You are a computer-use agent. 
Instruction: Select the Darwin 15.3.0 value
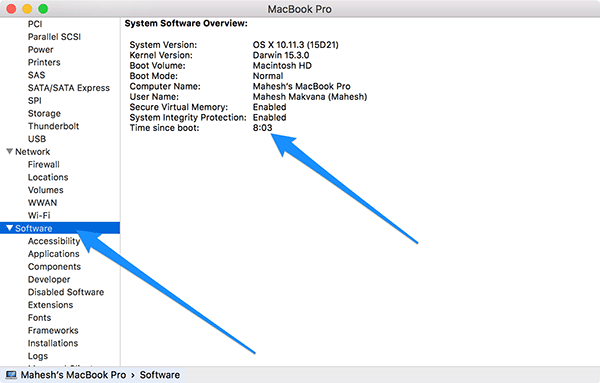coord(281,55)
